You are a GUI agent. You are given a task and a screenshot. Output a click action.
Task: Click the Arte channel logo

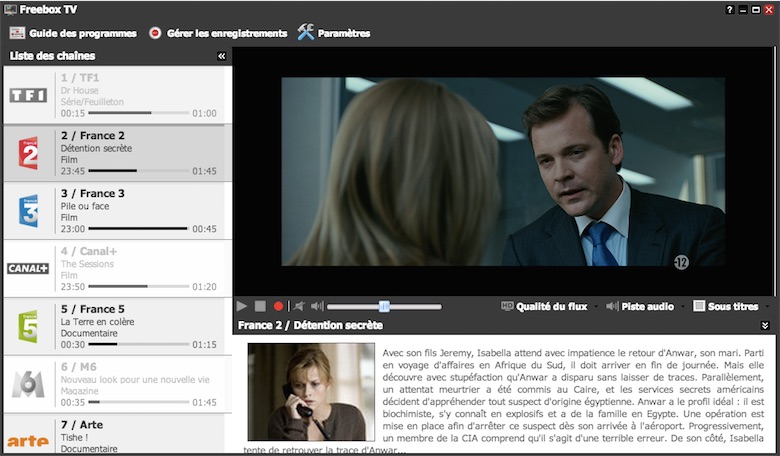click(x=28, y=441)
